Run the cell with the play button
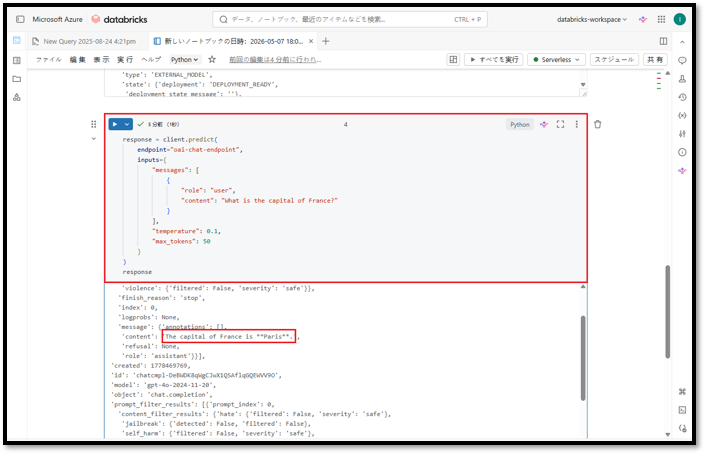The width and height of the screenshot is (705, 454). point(115,125)
